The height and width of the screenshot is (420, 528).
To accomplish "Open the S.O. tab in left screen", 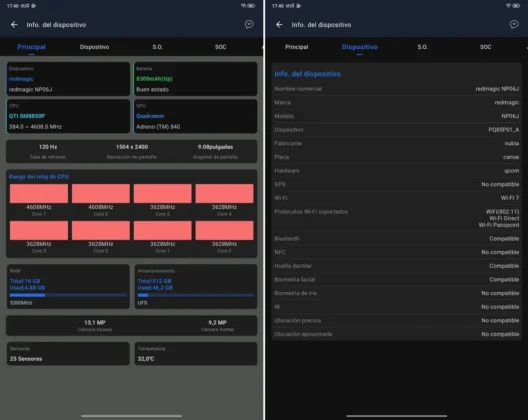I will pos(157,47).
